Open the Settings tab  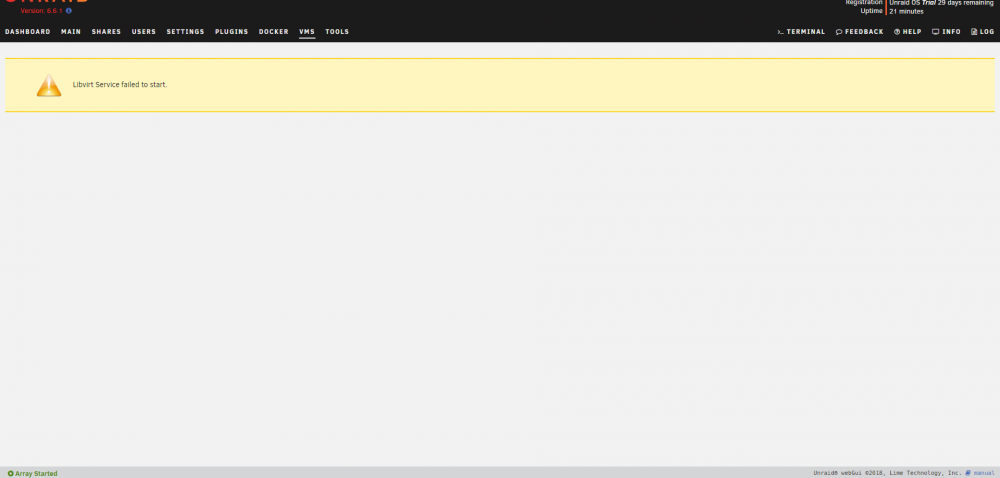point(186,32)
